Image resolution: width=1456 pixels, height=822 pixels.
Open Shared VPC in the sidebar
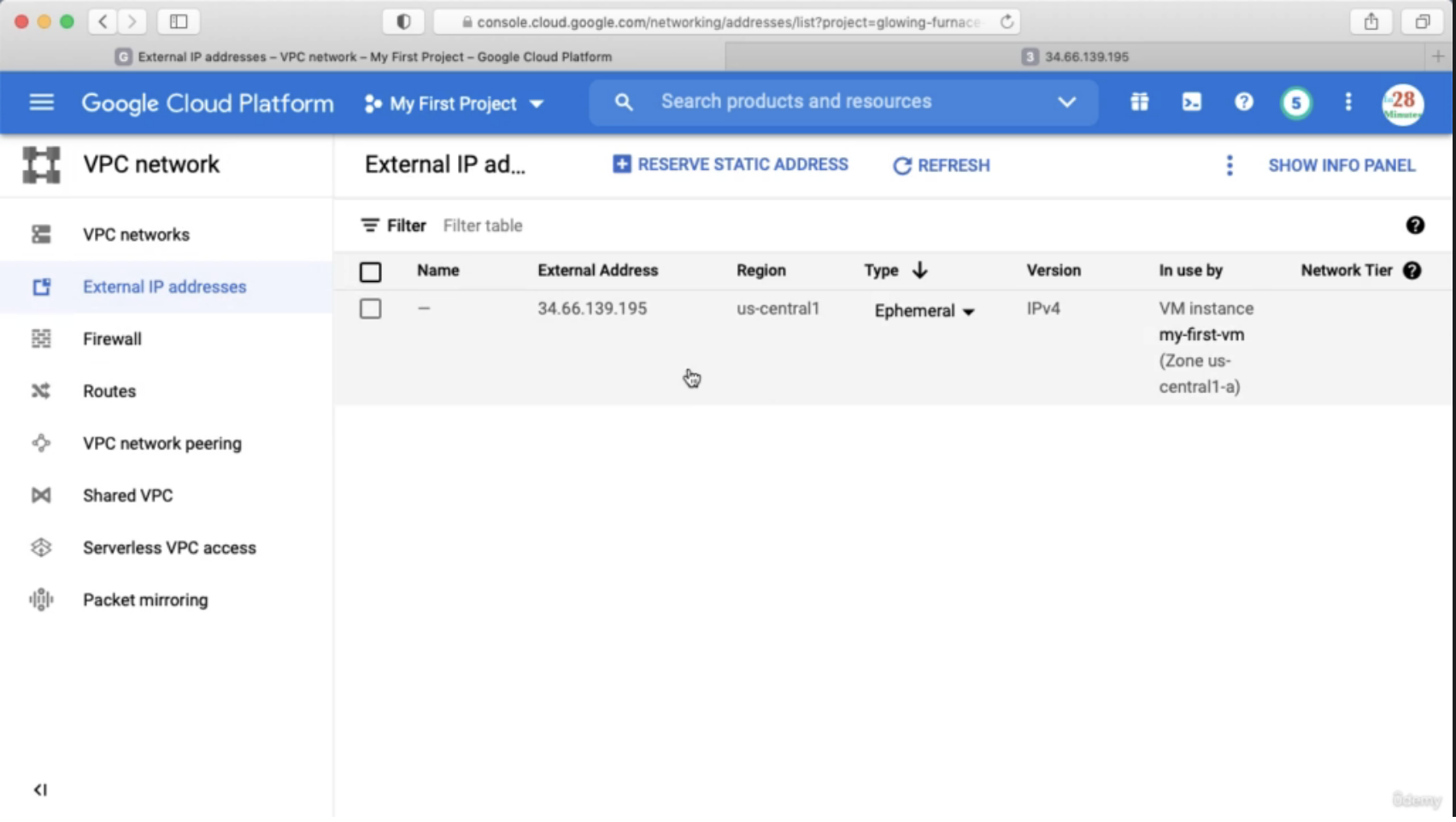tap(128, 496)
